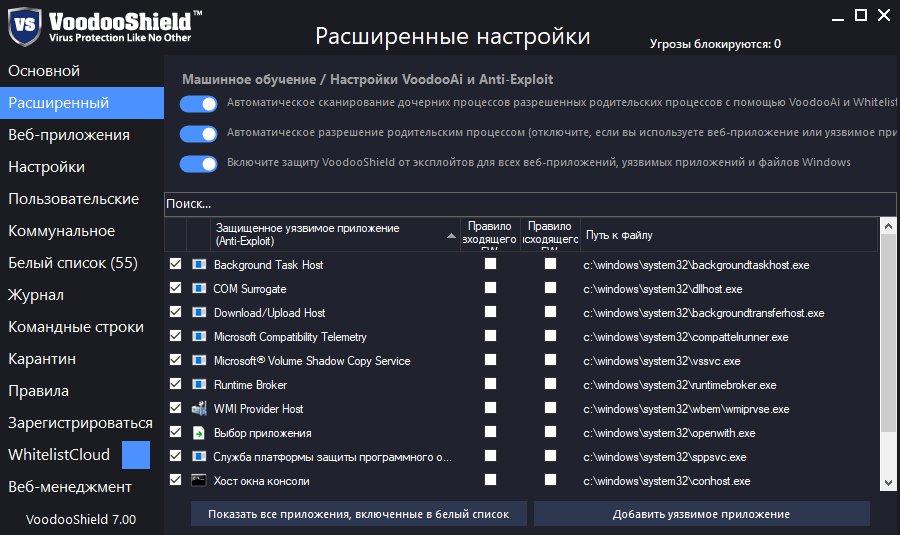This screenshot has width=900, height=535.
Task: Enable inbound rule for Хост окна консоли
Action: click(x=490, y=479)
